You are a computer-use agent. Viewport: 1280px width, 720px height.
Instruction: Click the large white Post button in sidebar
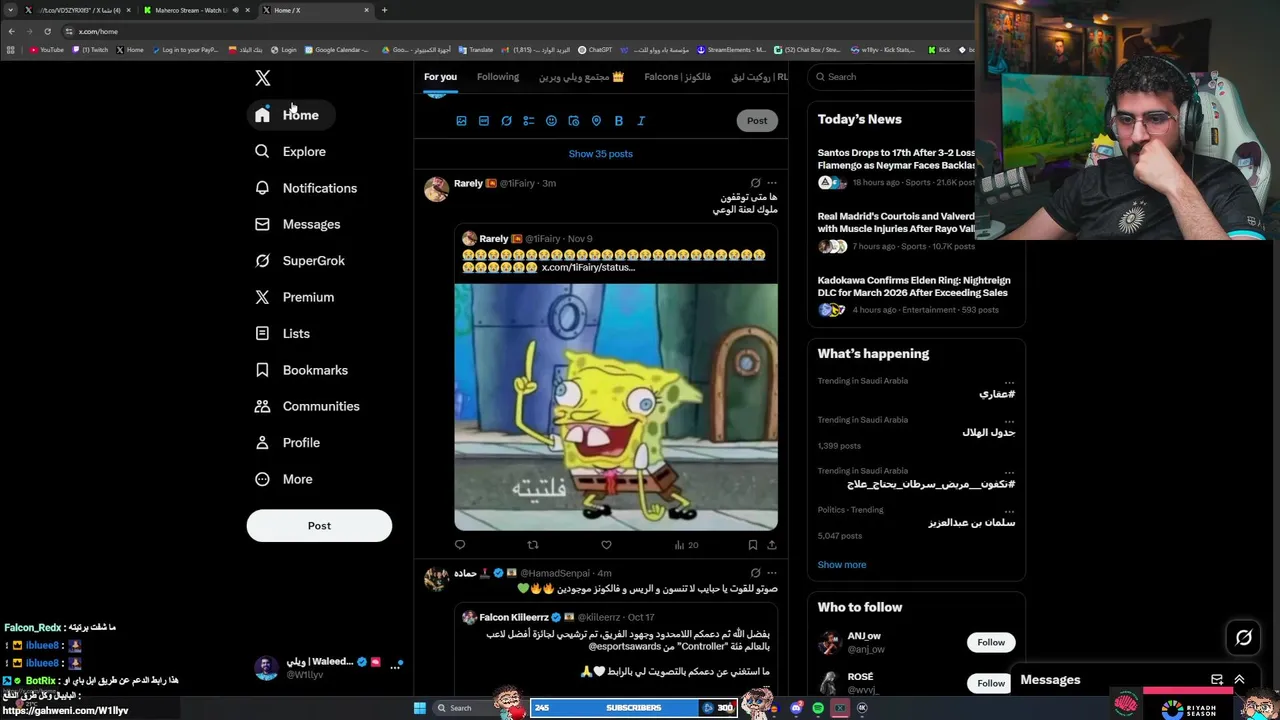pyautogui.click(x=319, y=526)
